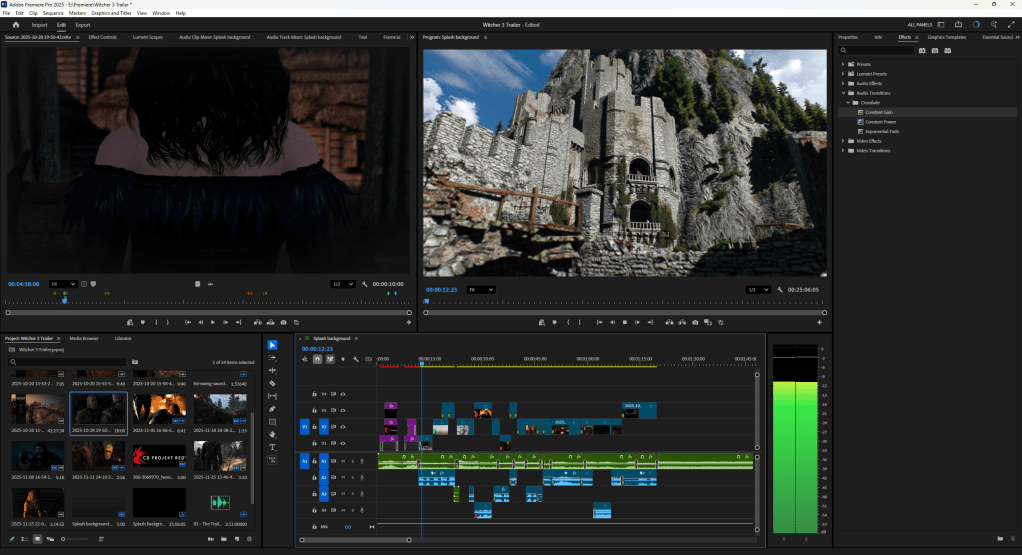Choose the Type tool in the tools panel
The width and height of the screenshot is (1022, 555).
(x=272, y=447)
